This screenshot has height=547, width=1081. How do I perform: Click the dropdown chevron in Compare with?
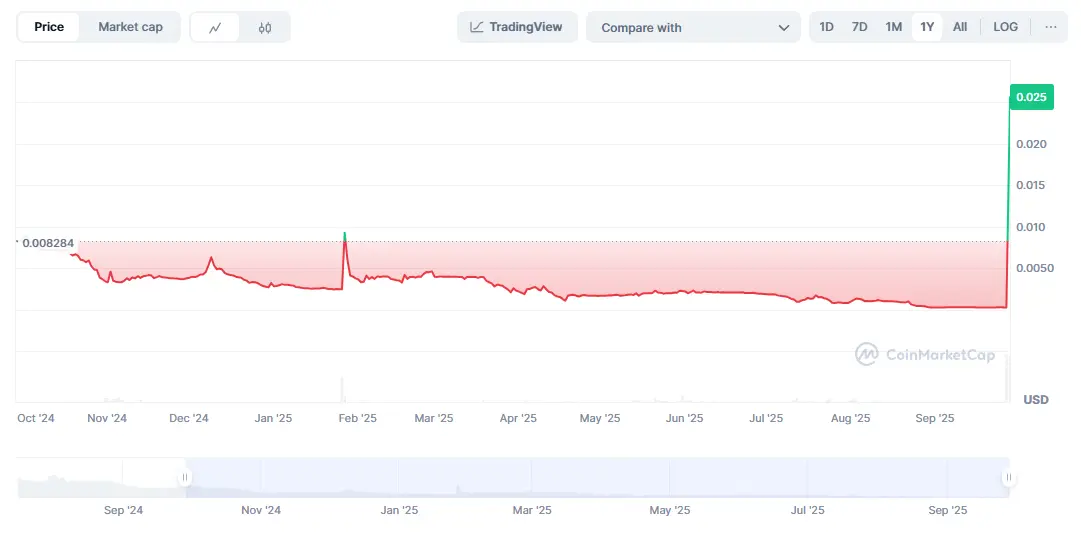click(x=783, y=28)
